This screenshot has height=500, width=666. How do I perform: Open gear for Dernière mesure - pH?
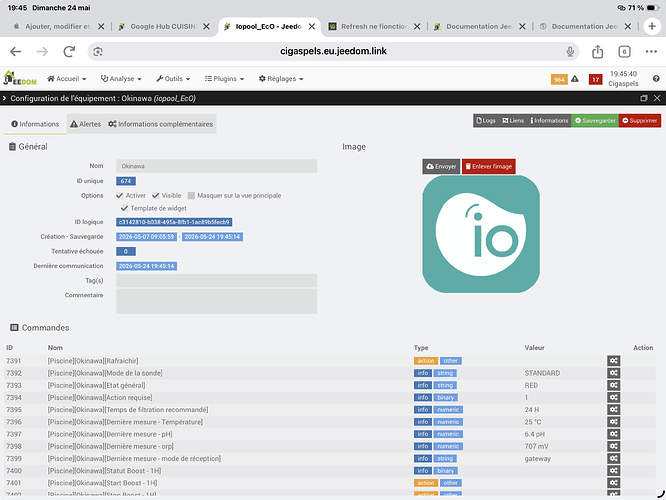[613, 434]
